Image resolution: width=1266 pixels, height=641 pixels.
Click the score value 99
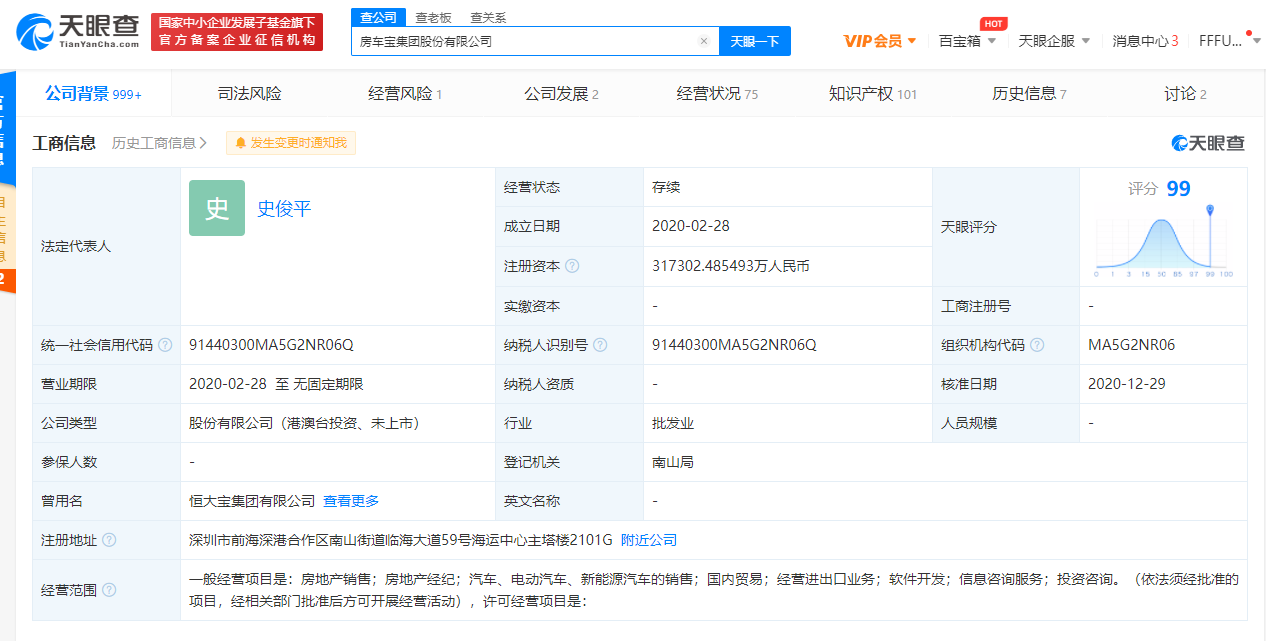tap(1178, 188)
